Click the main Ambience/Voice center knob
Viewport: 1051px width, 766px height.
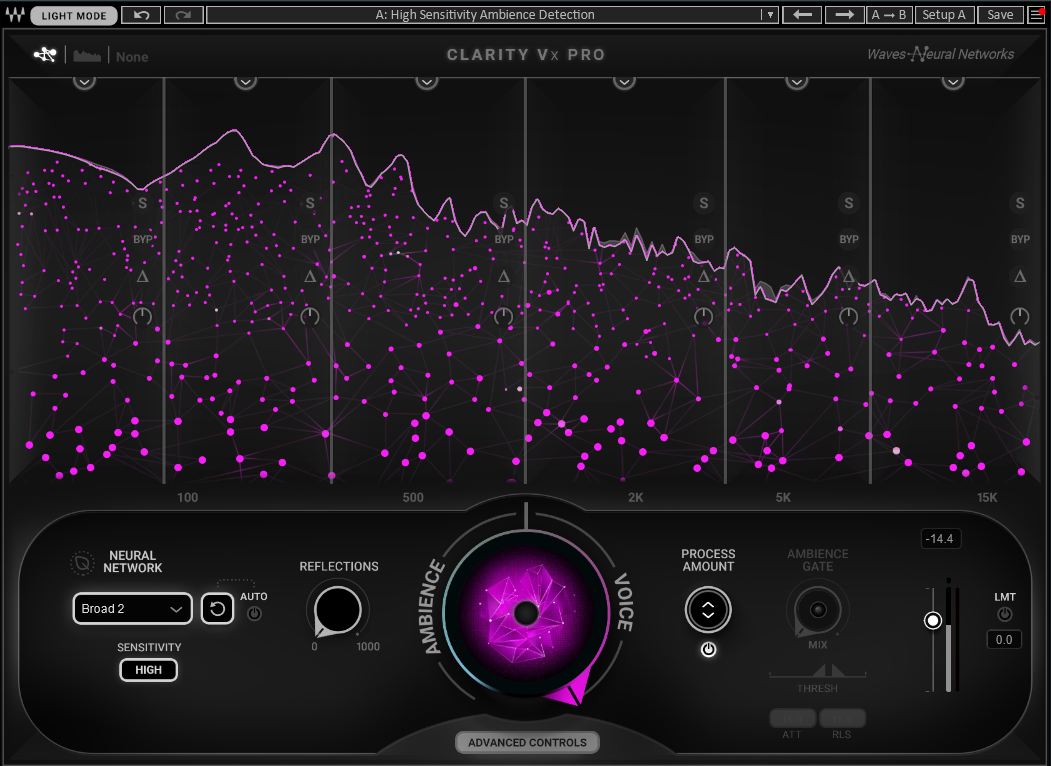pos(526,613)
